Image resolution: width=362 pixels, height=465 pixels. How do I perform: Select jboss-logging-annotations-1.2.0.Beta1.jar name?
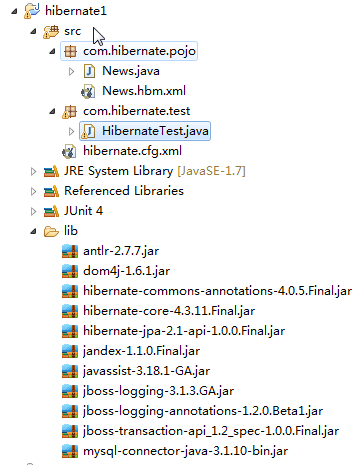point(203,411)
